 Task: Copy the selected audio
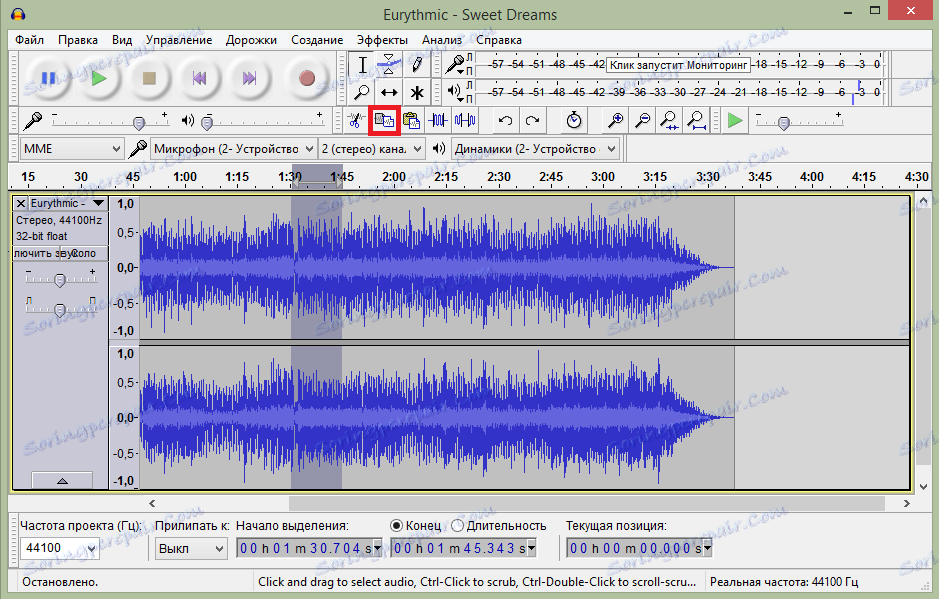click(384, 120)
